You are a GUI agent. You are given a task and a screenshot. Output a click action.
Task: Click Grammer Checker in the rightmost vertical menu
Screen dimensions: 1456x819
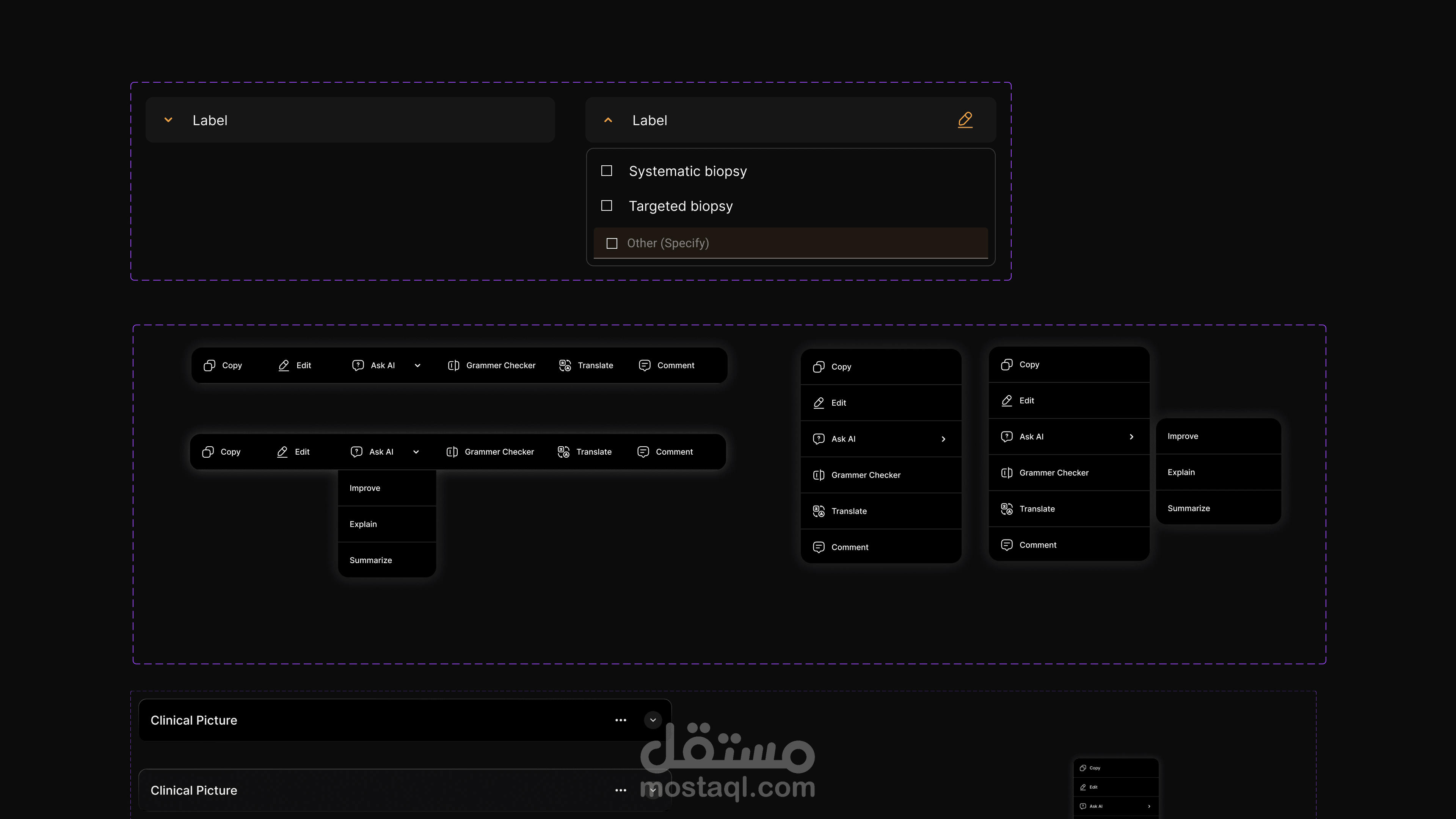(1054, 473)
